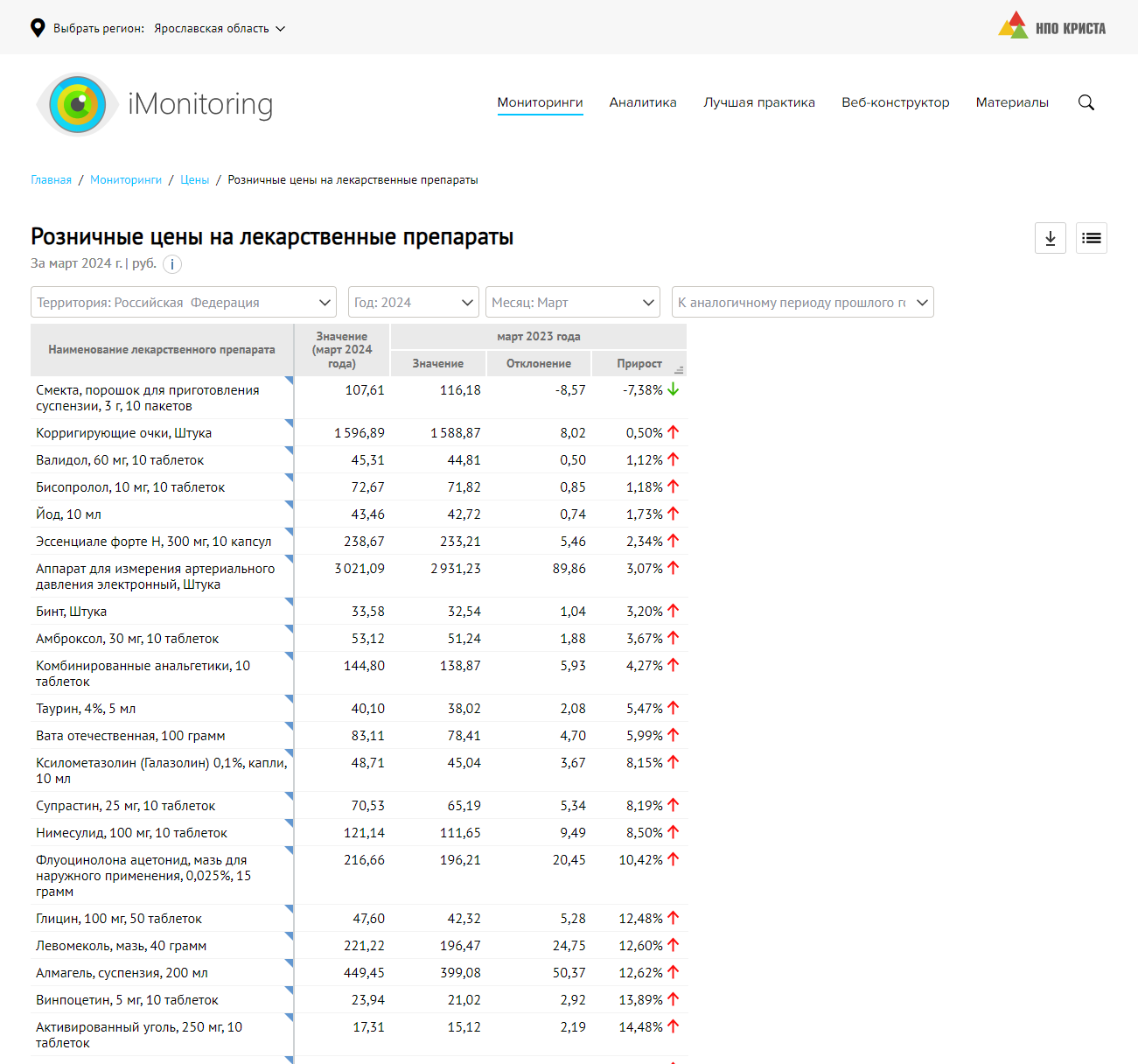Viewport: 1138px width, 1064px height.
Task: Sort by Отклонение column header
Action: click(x=539, y=364)
